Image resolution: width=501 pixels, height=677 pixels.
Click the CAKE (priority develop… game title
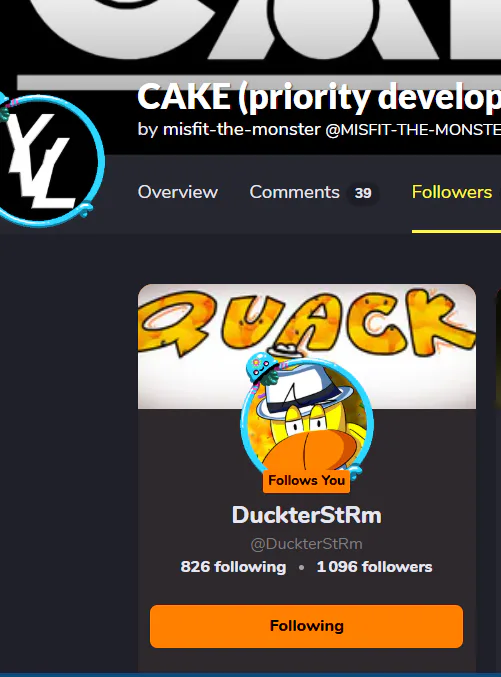click(319, 97)
